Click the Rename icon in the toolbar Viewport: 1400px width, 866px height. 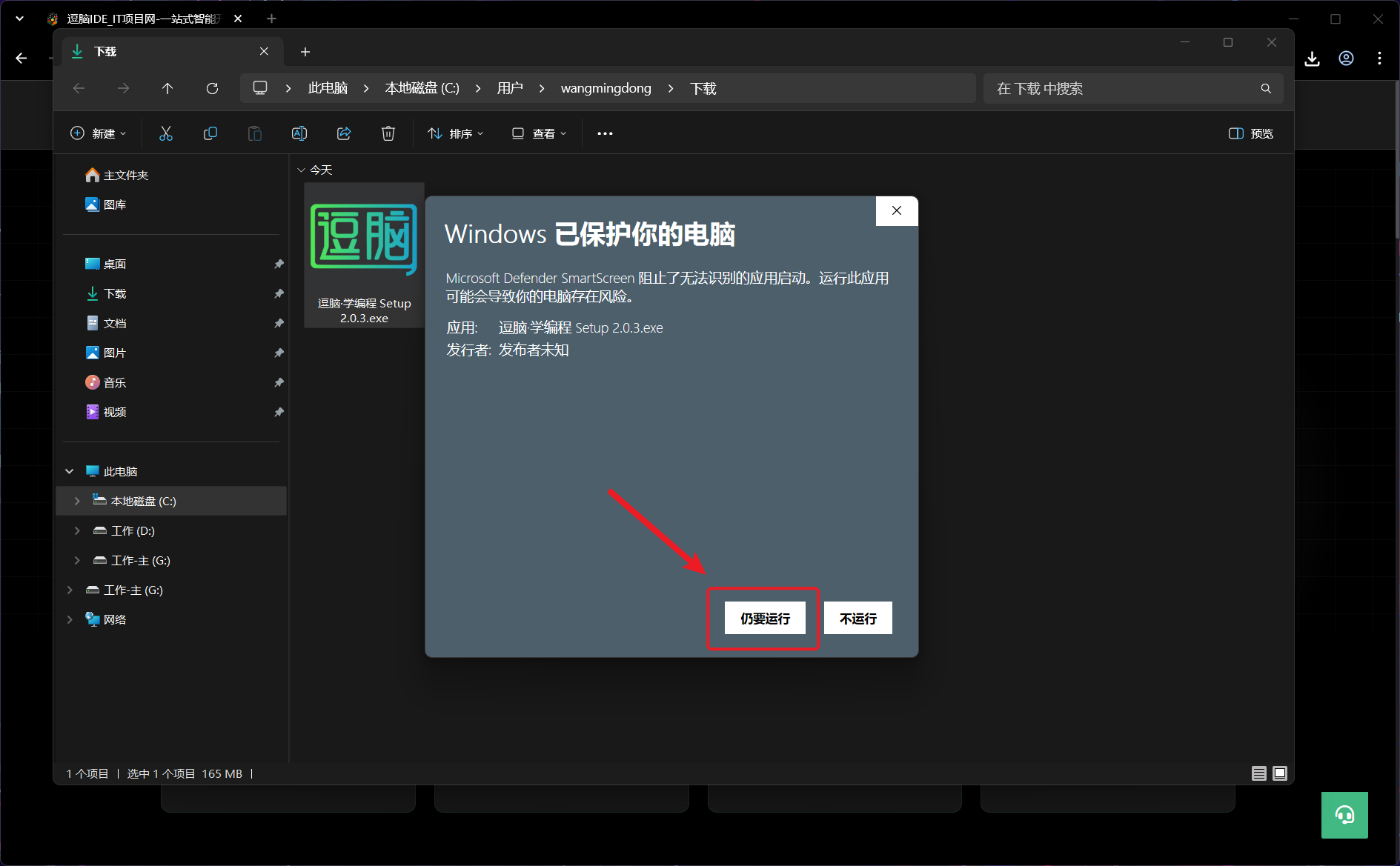(299, 133)
